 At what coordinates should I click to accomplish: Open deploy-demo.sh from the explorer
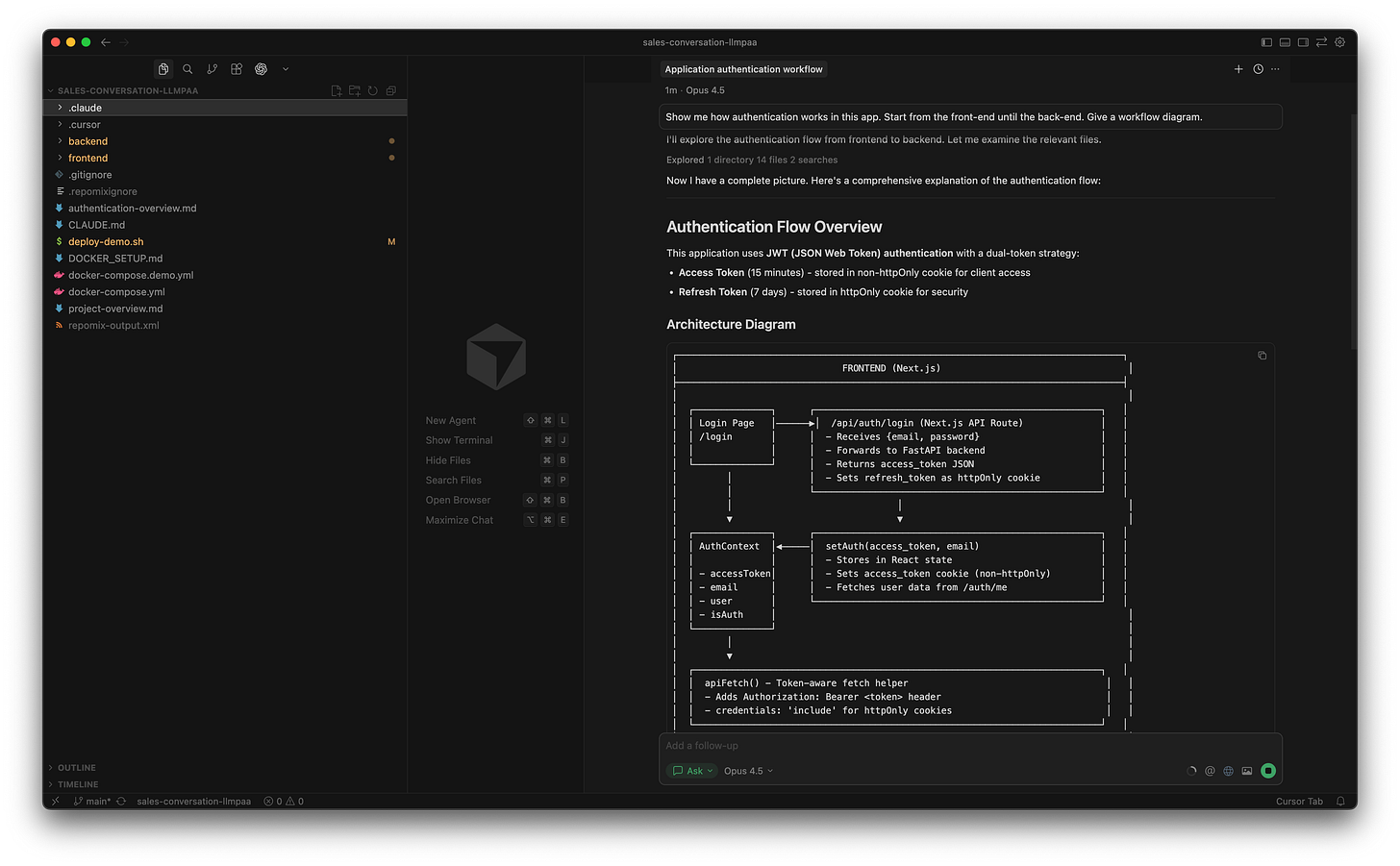[x=106, y=241]
